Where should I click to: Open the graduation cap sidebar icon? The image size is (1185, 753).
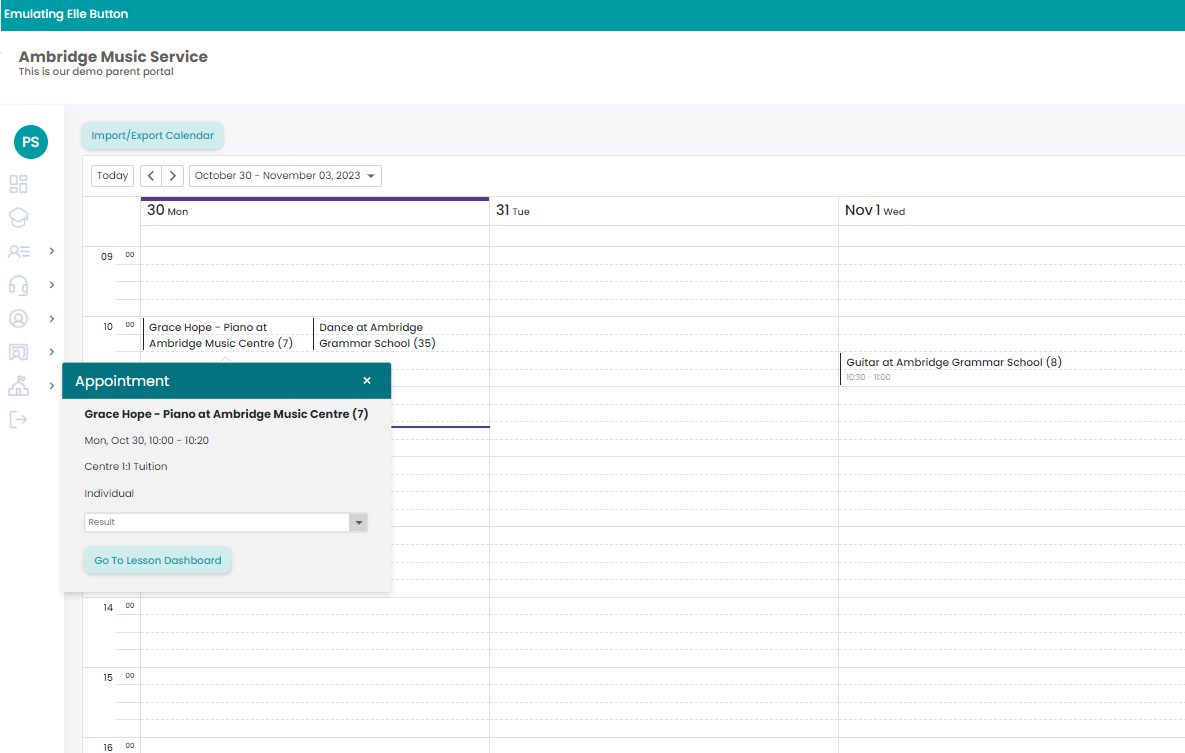tap(18, 218)
